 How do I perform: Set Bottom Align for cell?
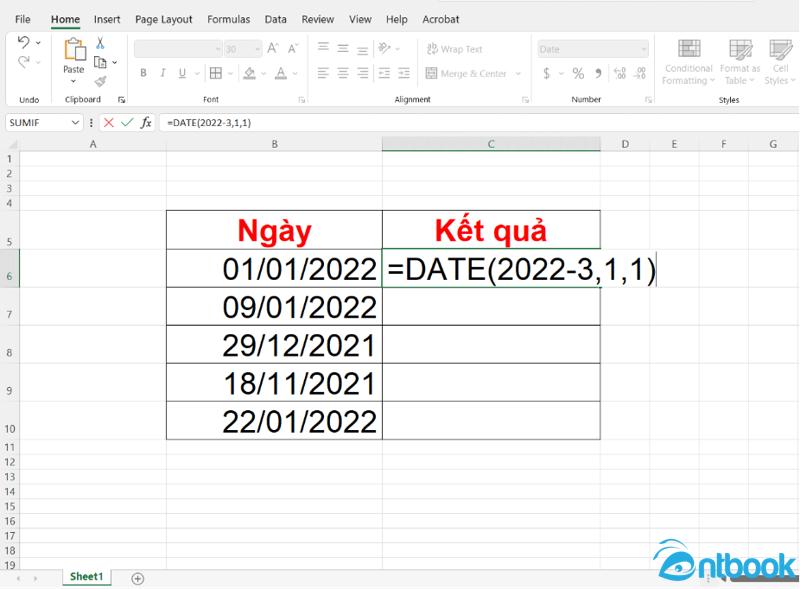[362, 50]
